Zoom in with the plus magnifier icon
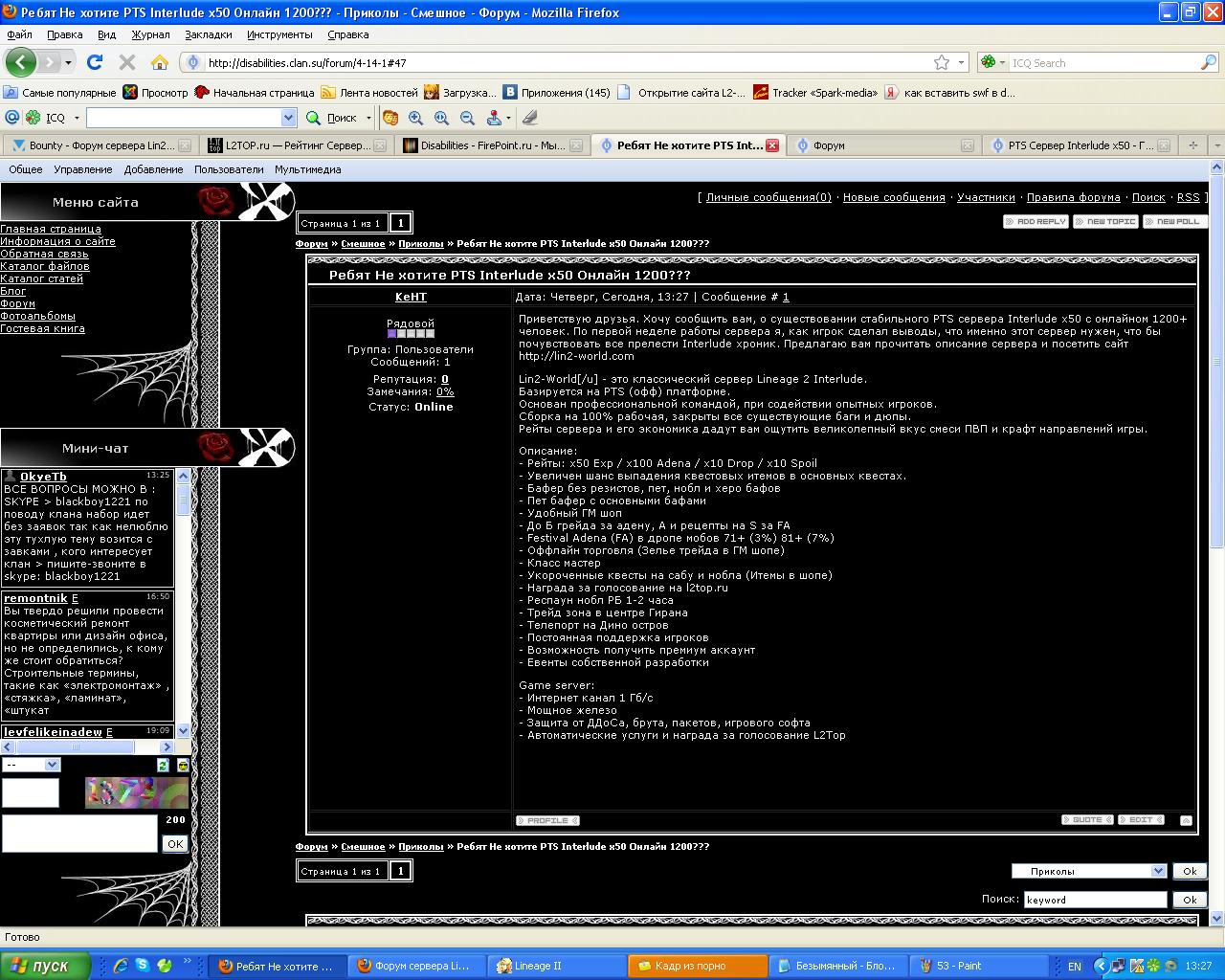 (416, 118)
